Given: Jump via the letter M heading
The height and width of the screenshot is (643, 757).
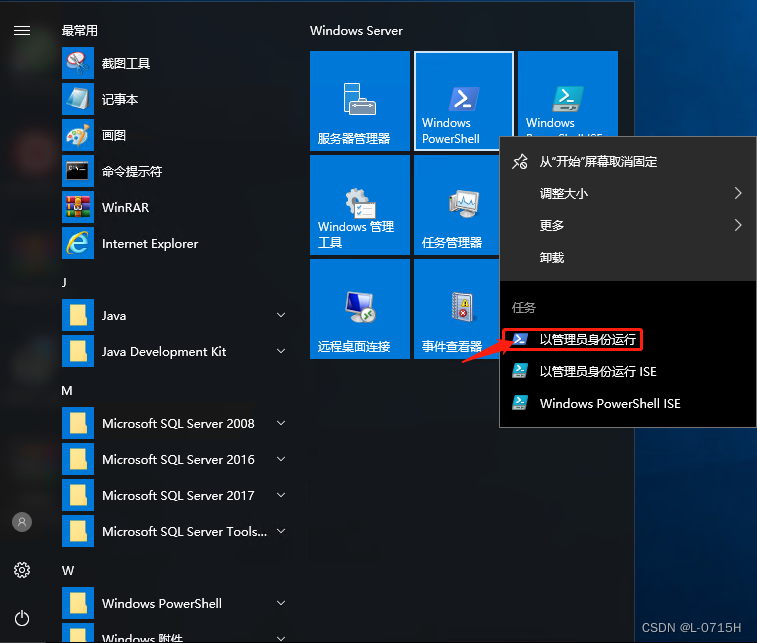Looking at the screenshot, I should (67, 390).
